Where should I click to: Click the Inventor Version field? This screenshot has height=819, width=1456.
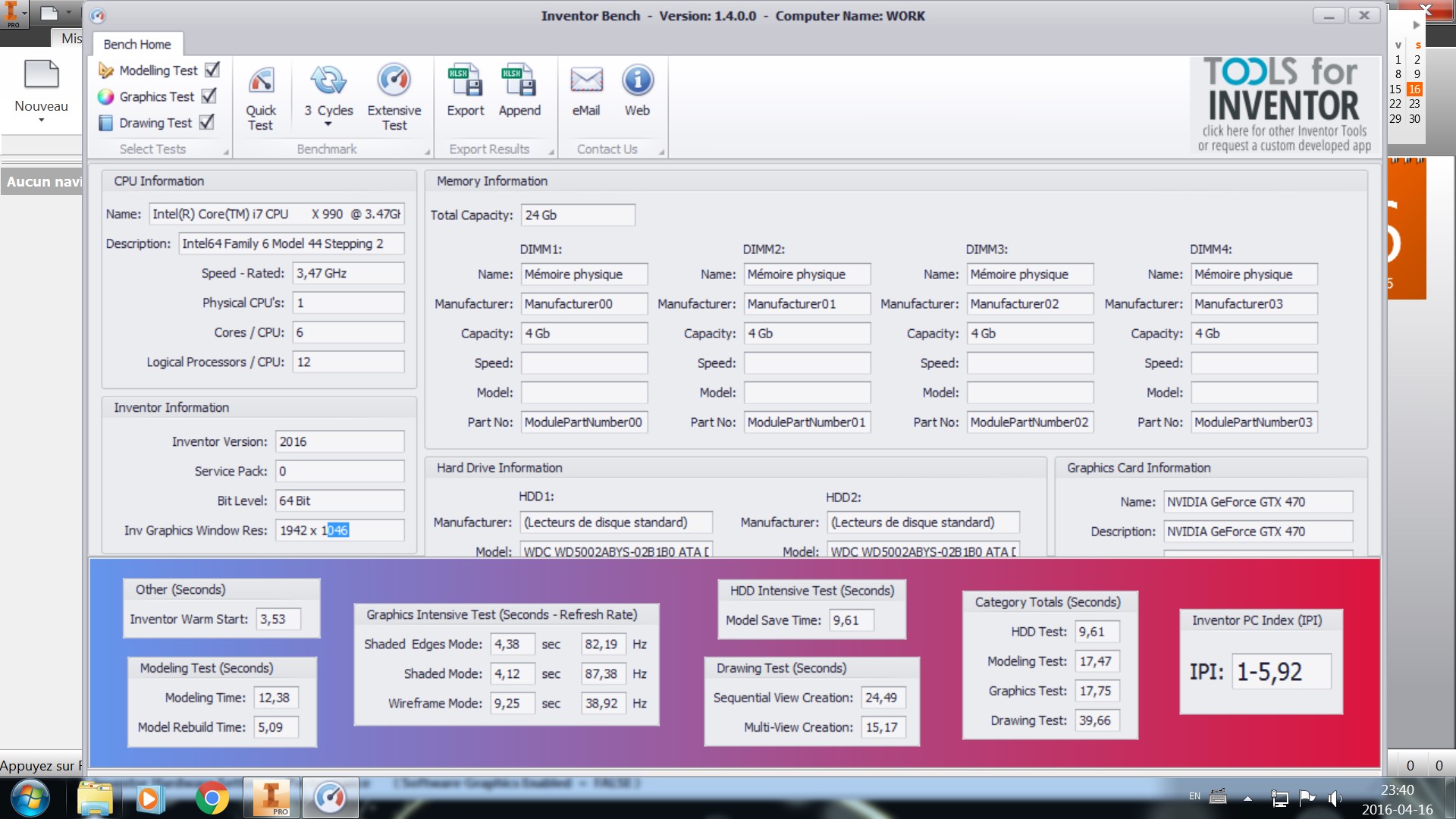[x=340, y=441]
